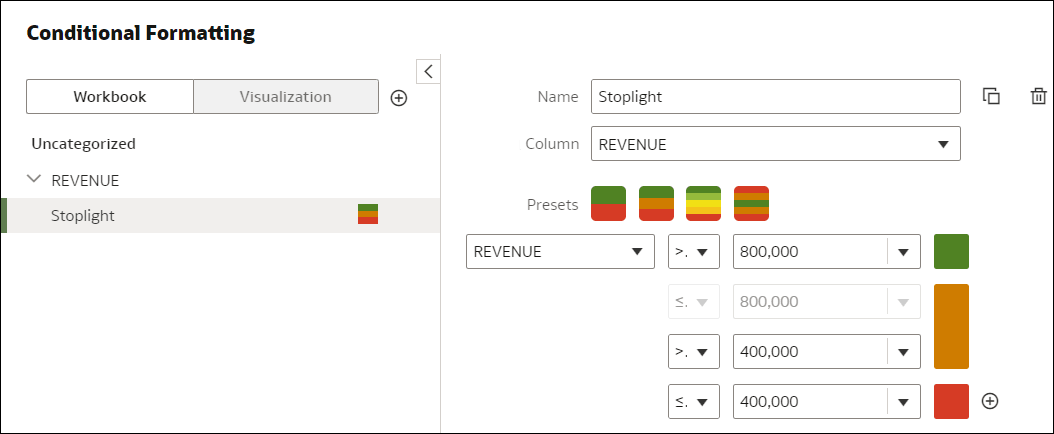The image size is (1054, 434).
Task: Choose the five-color green-to-red preset
Action: 703,204
